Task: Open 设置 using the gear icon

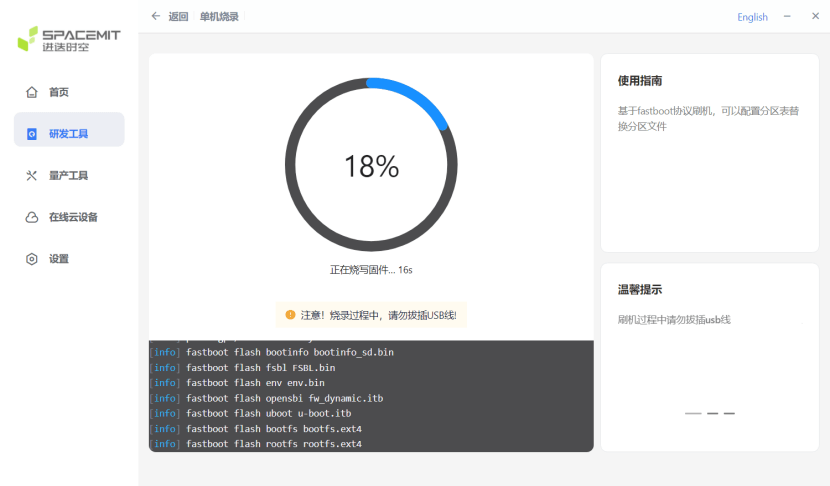Action: tap(32, 259)
